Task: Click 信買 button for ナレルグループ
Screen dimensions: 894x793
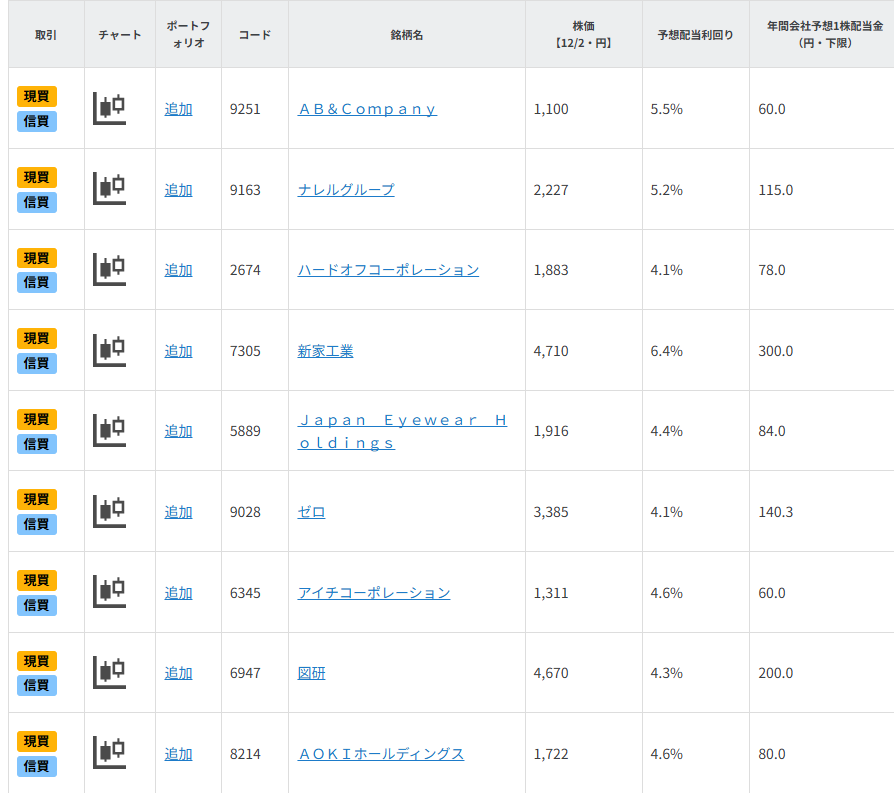Action: click(35, 201)
